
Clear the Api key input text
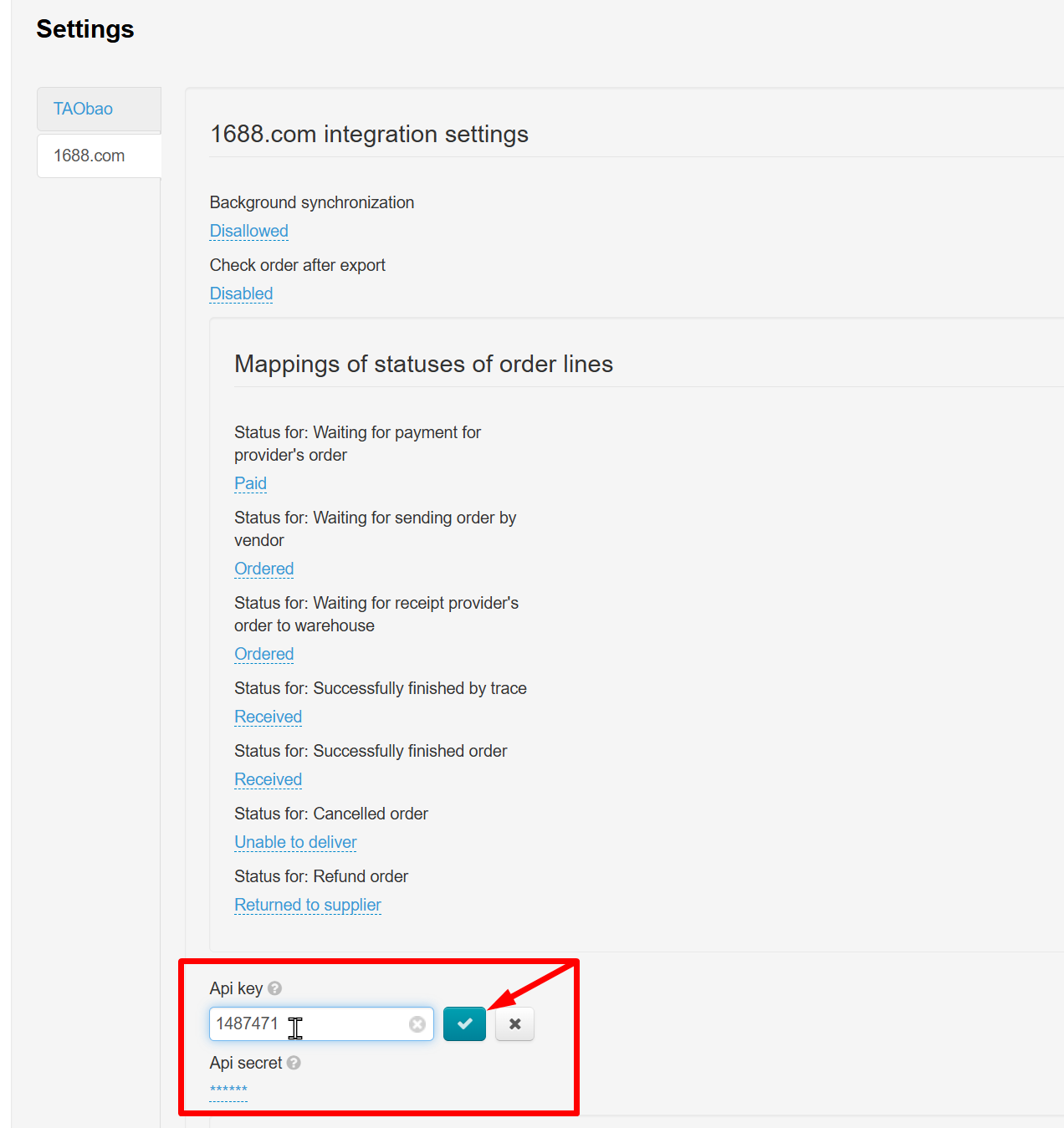point(417,1024)
